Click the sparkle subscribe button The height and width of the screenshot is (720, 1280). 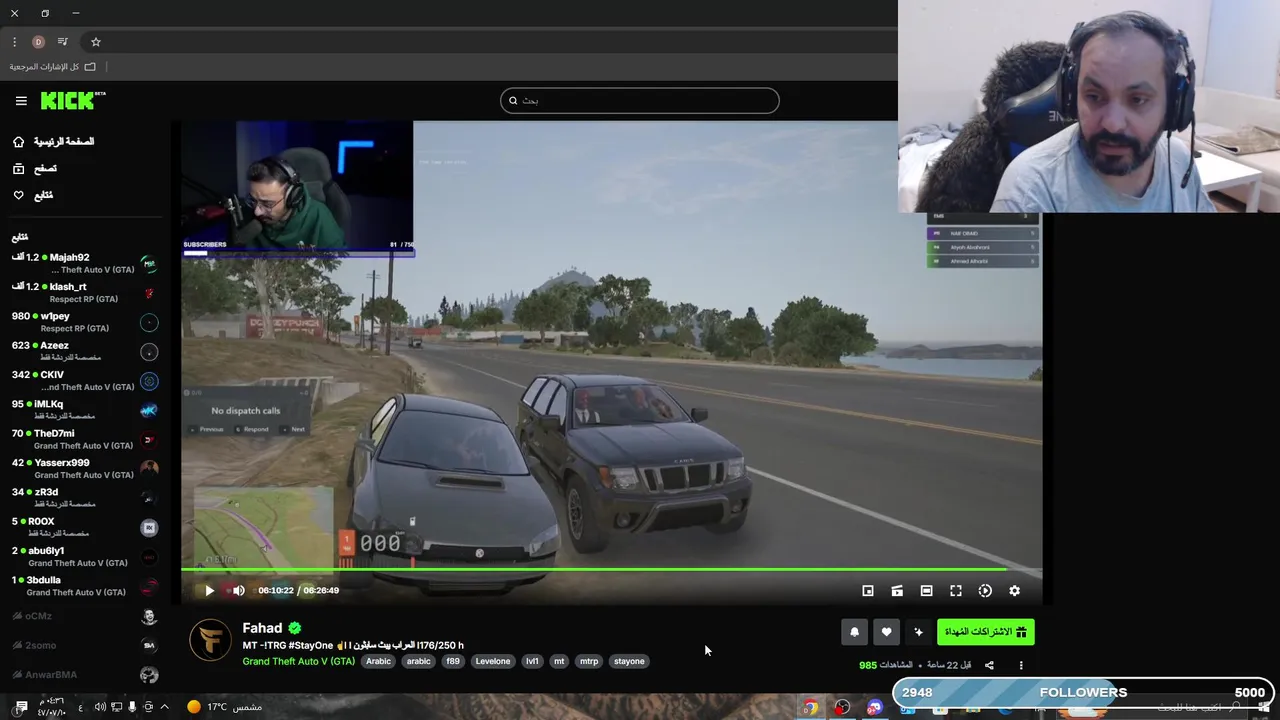(918, 632)
